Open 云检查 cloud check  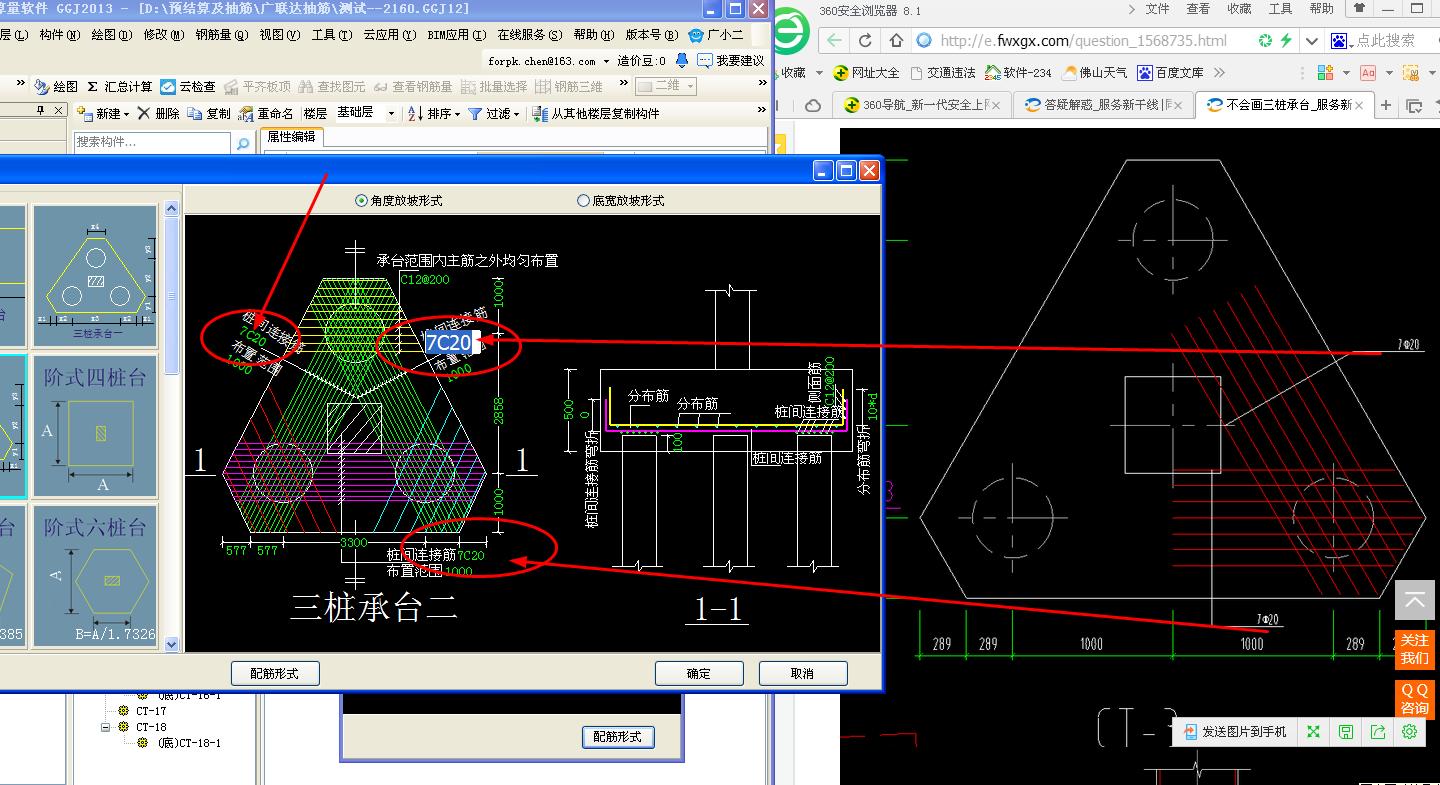point(188,87)
